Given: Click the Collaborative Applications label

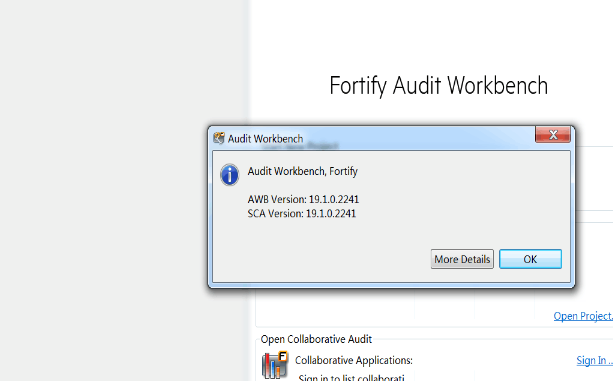Looking at the screenshot, I should pyautogui.click(x=354, y=360).
